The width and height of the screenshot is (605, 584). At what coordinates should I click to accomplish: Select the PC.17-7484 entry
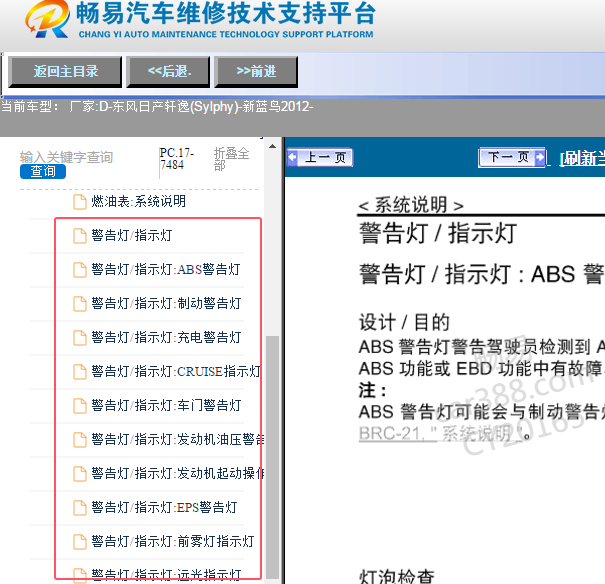point(177,159)
